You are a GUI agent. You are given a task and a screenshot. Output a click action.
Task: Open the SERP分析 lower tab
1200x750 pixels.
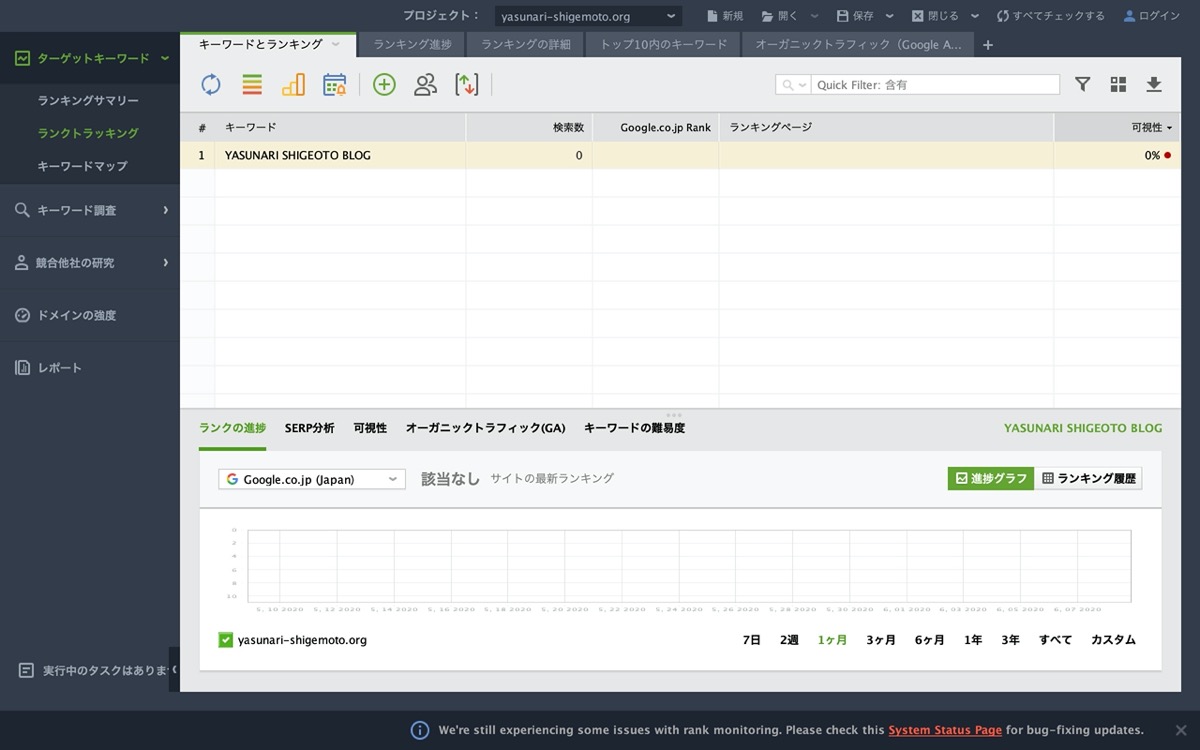tap(310, 428)
